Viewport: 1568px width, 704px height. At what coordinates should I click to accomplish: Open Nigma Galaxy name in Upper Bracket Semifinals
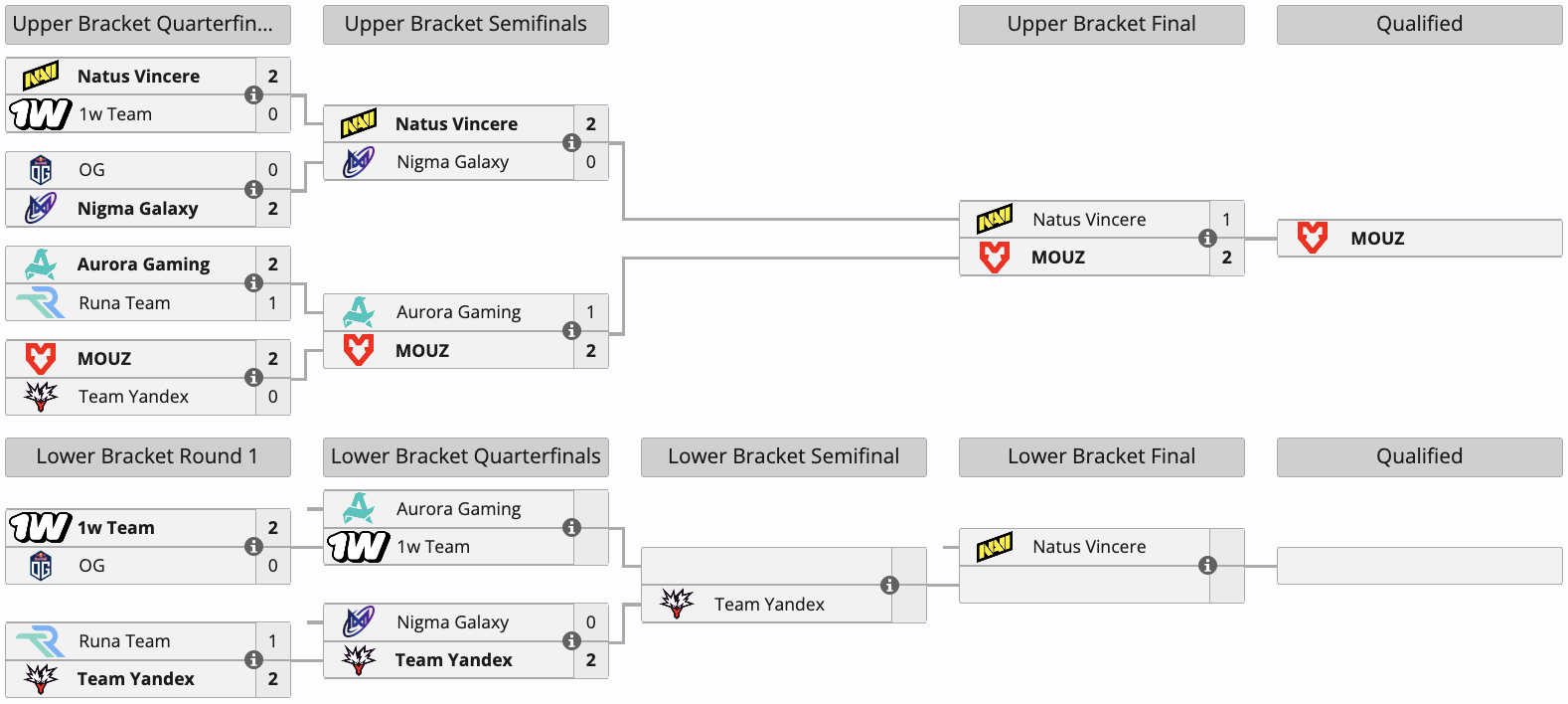452,162
